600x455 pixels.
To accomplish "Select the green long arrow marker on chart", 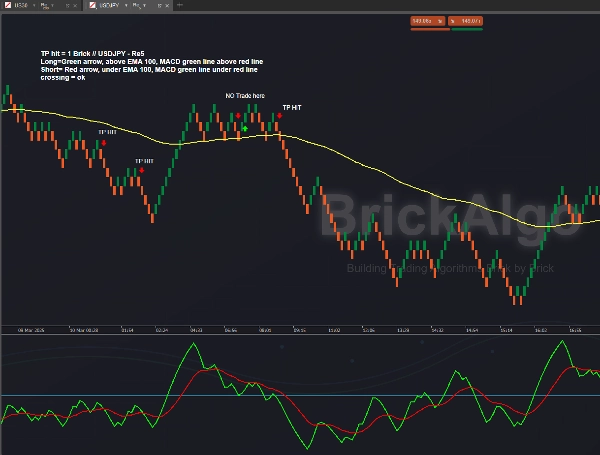I will (x=244, y=129).
